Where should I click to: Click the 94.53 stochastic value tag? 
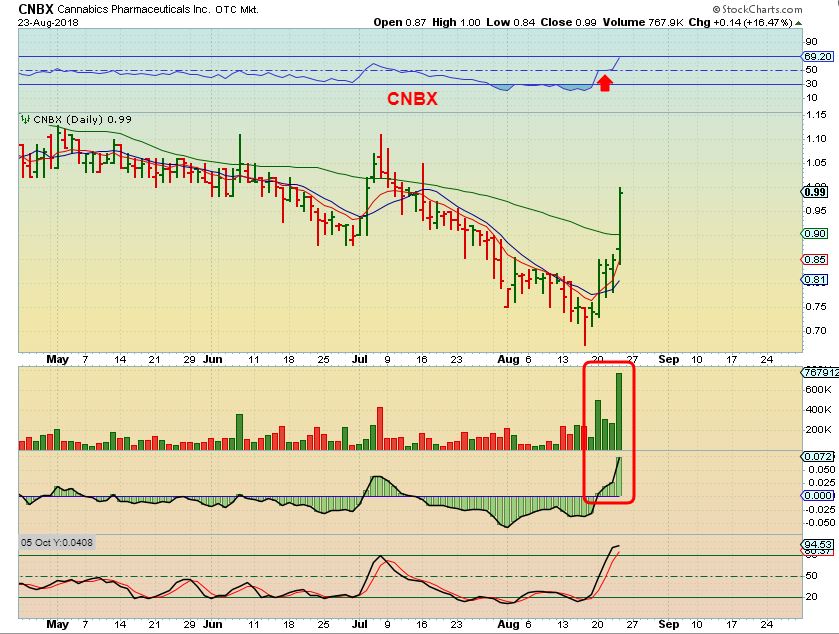[818, 545]
